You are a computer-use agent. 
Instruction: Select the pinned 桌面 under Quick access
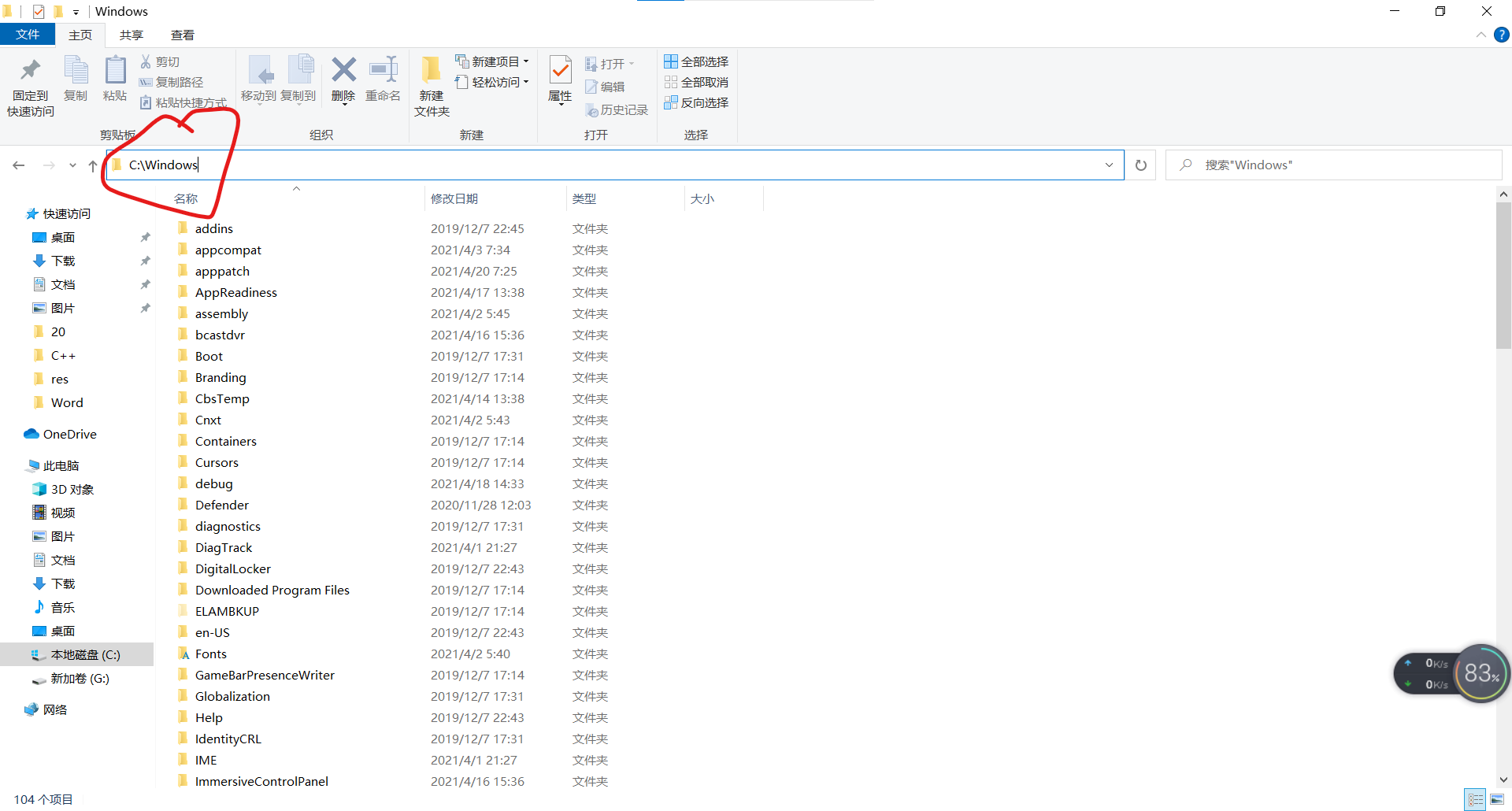tap(63, 238)
